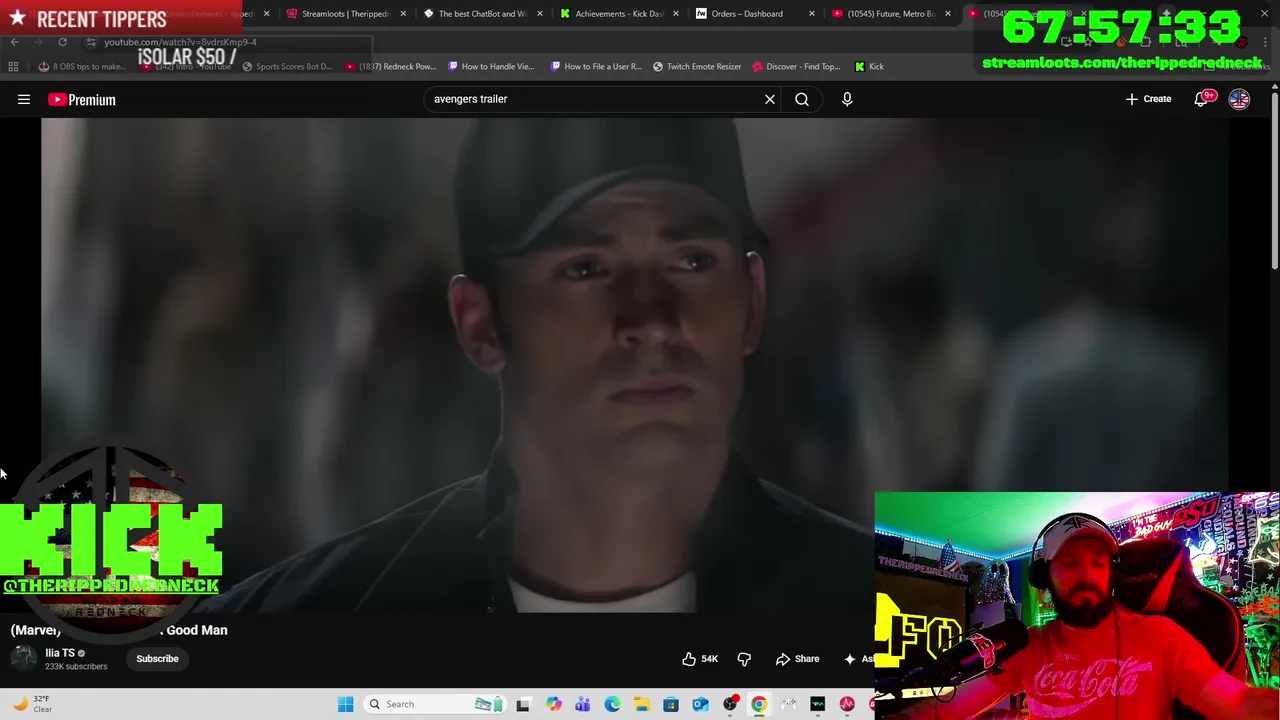
Task: Open Task View on taskbar
Action: [x=522, y=704]
